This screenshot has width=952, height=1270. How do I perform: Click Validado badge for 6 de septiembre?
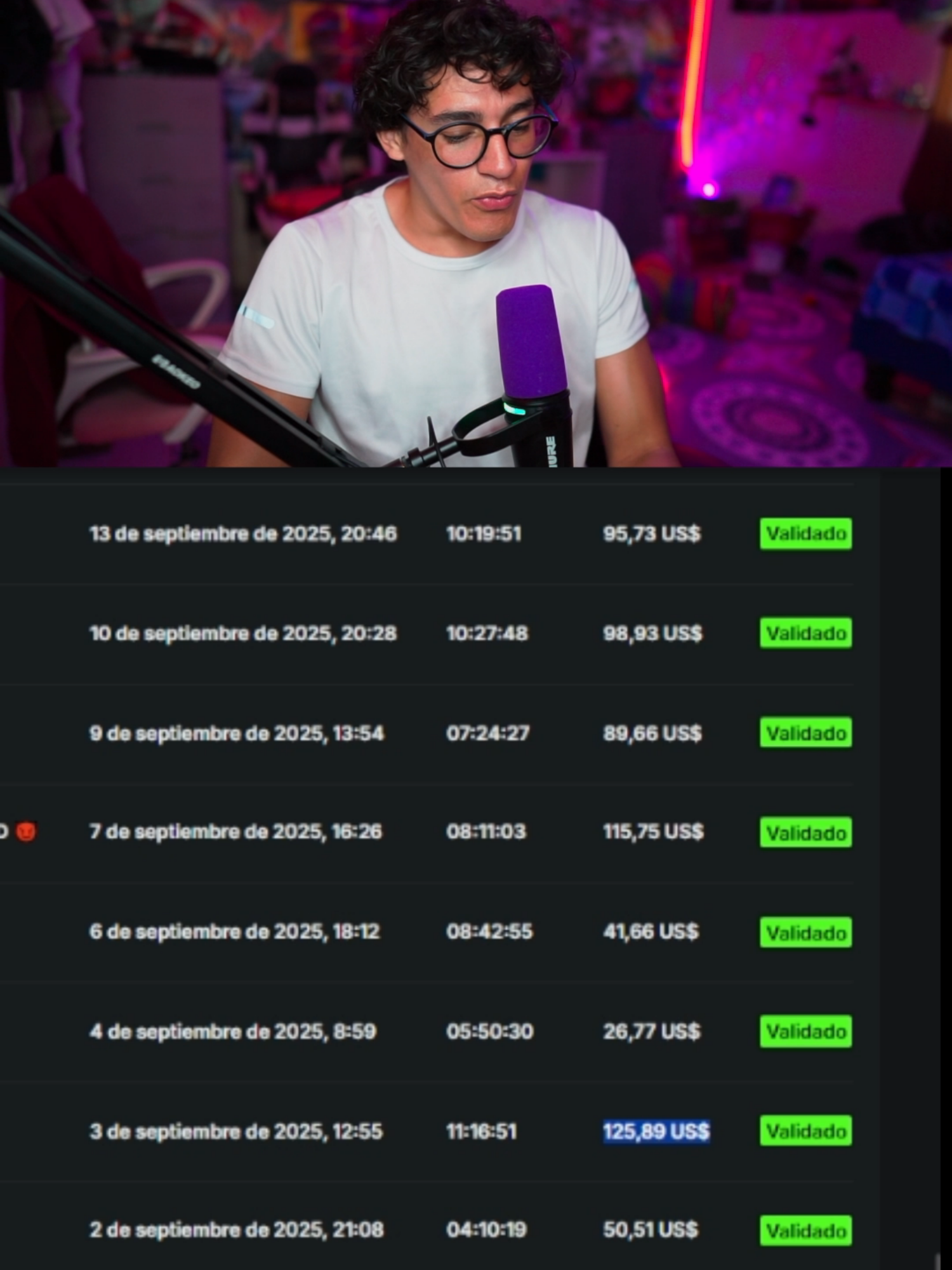click(805, 932)
